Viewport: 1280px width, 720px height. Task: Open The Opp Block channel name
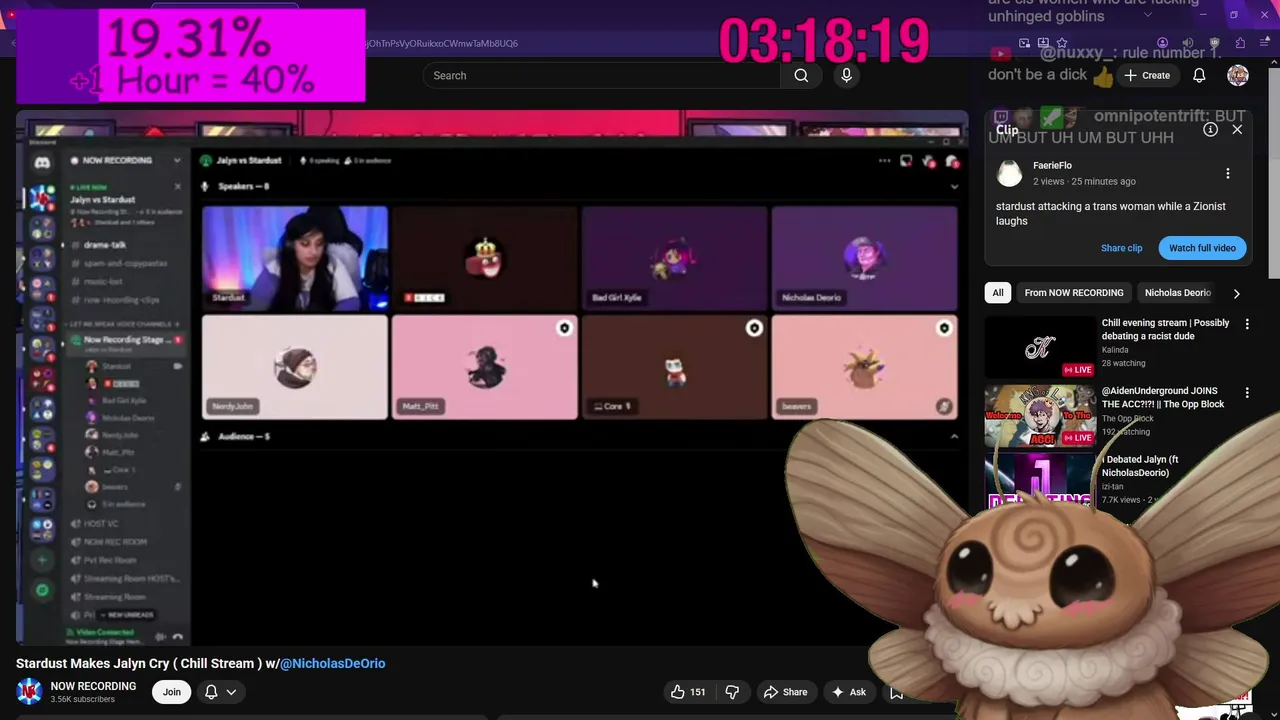(1127, 418)
